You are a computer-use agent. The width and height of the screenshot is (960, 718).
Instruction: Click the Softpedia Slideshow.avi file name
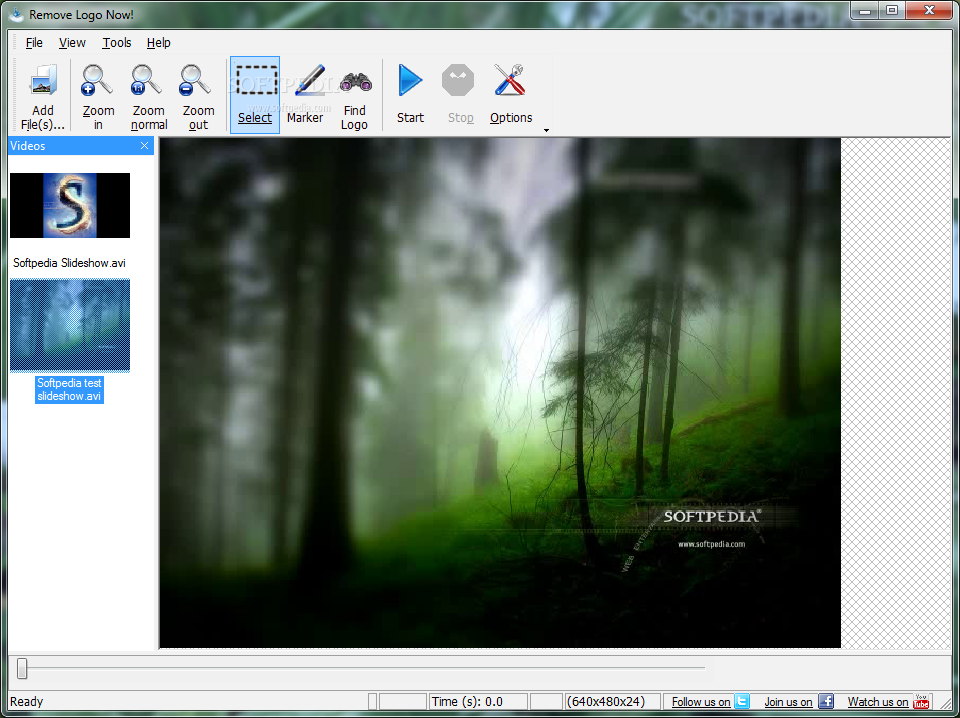click(69, 263)
